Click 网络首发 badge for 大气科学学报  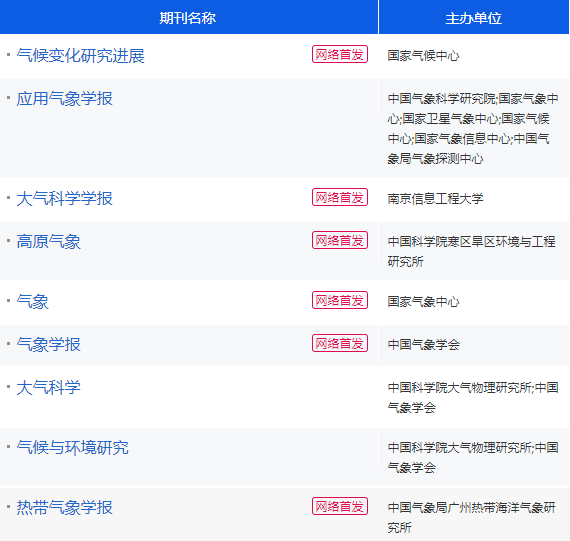(340, 197)
